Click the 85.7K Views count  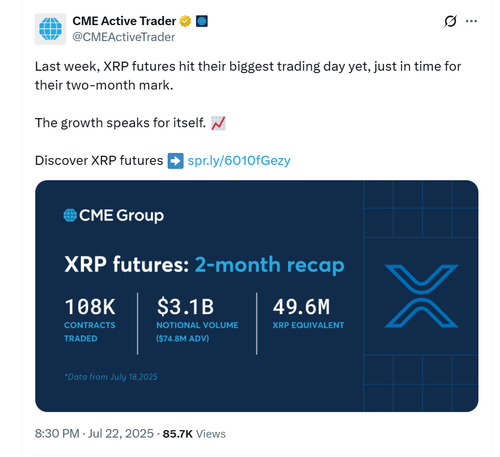tap(194, 434)
